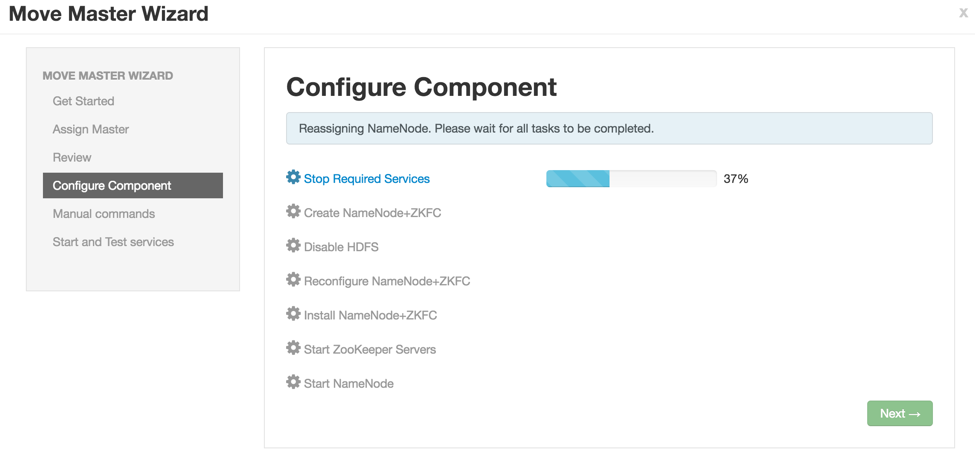This screenshot has width=975, height=464.
Task: Select the Assign Master wizard step
Action: tap(90, 129)
